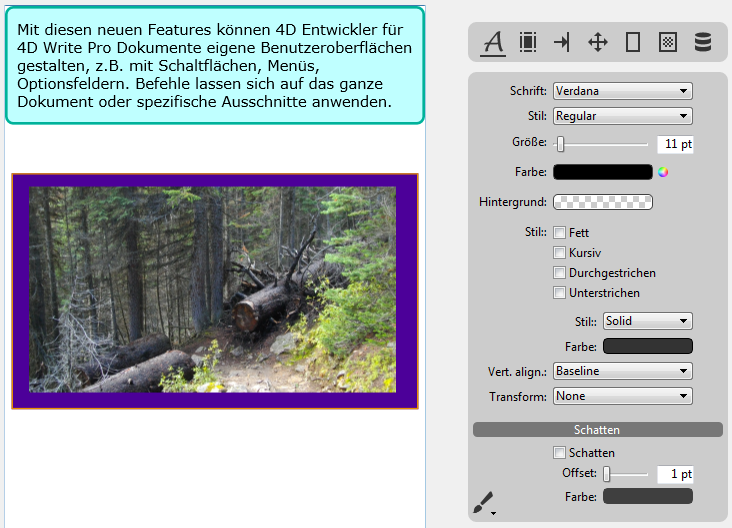Open the Schrift dropdown showing Verdana
The height and width of the screenshot is (528, 732).
tap(622, 91)
